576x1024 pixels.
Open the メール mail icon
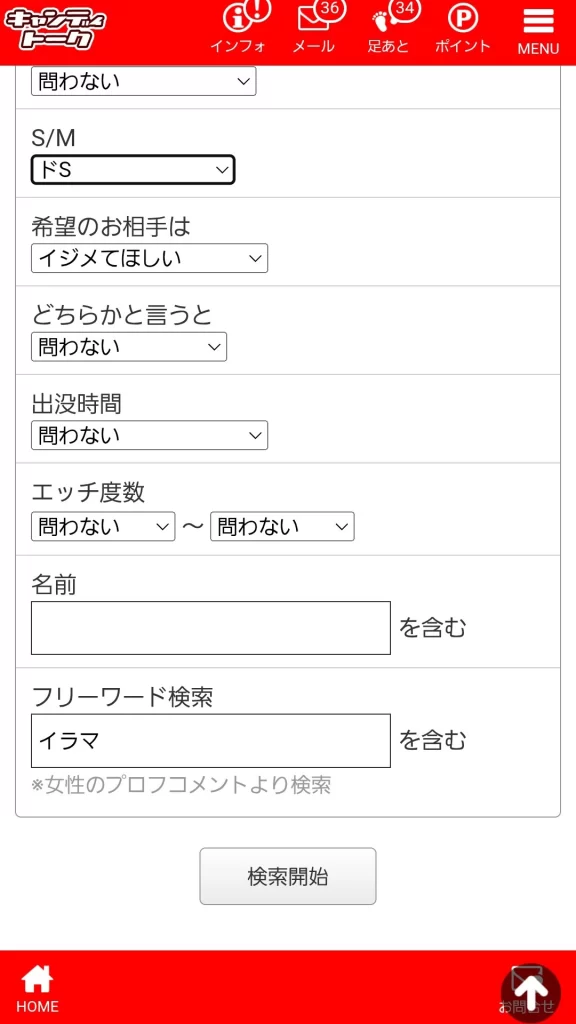(x=314, y=25)
